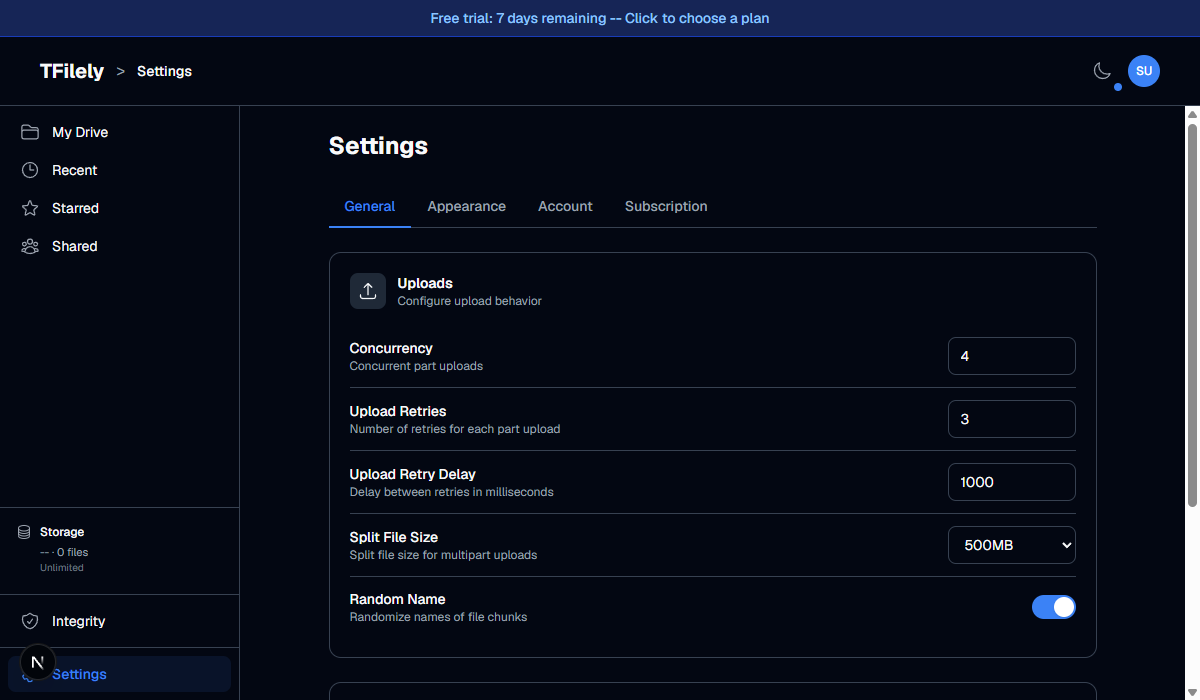
Task: Click the 'Randomize names of file chunks' text
Action: coord(438,617)
